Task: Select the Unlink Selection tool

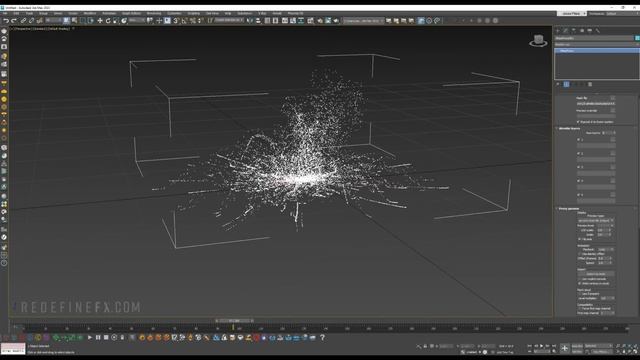Action: pyautogui.click(x=31, y=20)
